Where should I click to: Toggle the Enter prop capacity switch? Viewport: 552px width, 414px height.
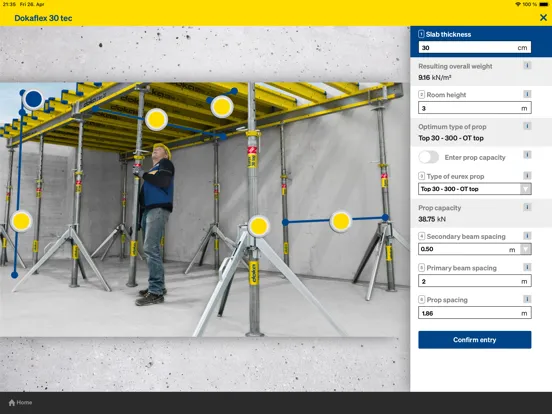click(x=428, y=157)
